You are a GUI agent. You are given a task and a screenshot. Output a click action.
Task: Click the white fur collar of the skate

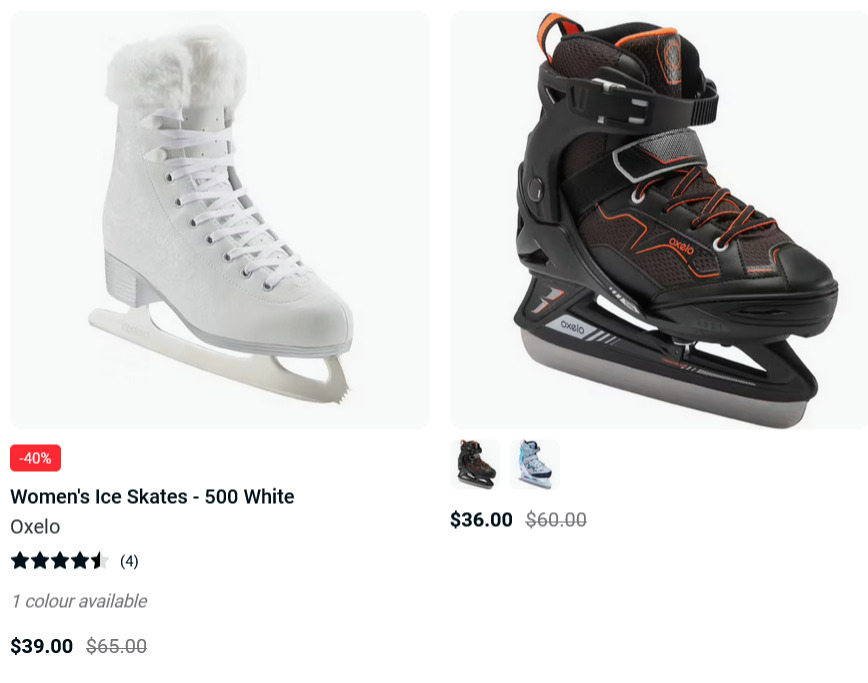(176, 69)
